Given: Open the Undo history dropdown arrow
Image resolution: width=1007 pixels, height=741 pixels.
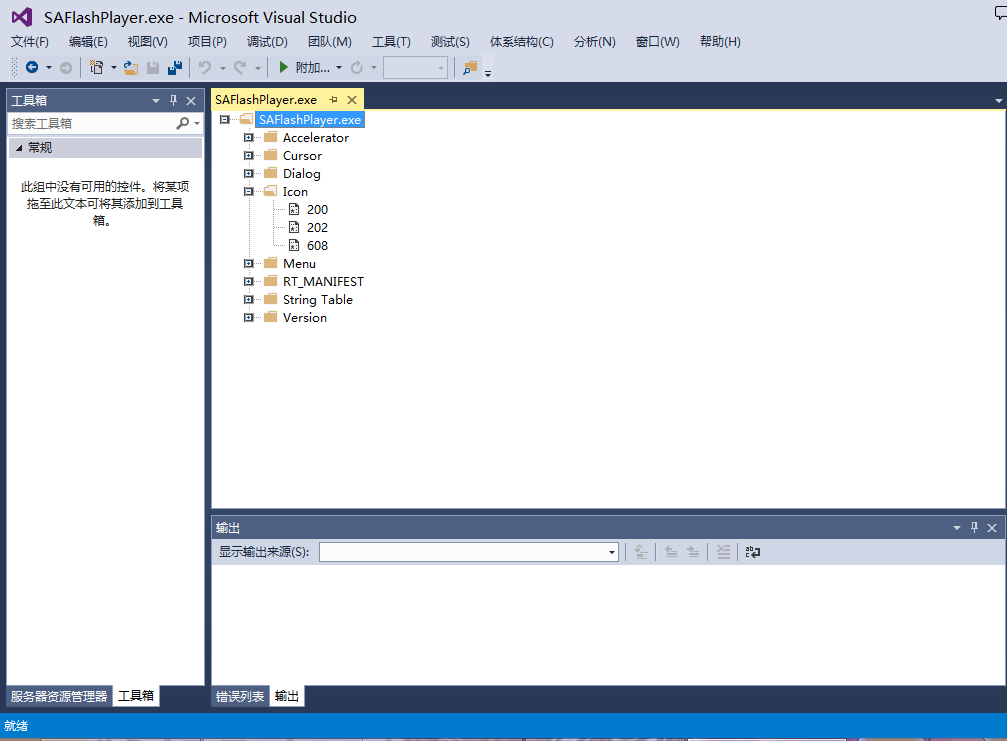Looking at the screenshot, I should pos(223,67).
